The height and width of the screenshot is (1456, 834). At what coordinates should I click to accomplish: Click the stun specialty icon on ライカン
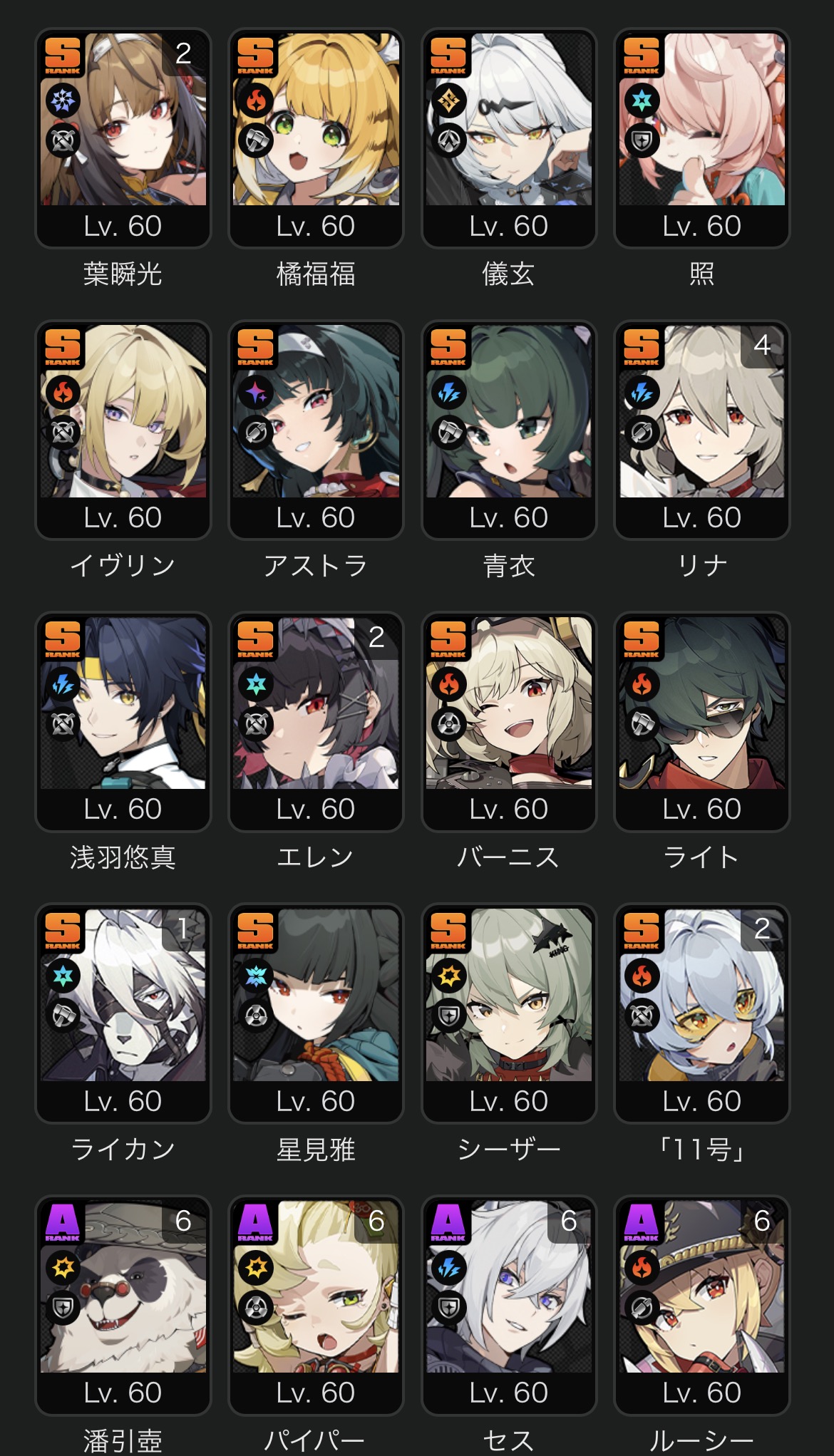pos(63,1016)
